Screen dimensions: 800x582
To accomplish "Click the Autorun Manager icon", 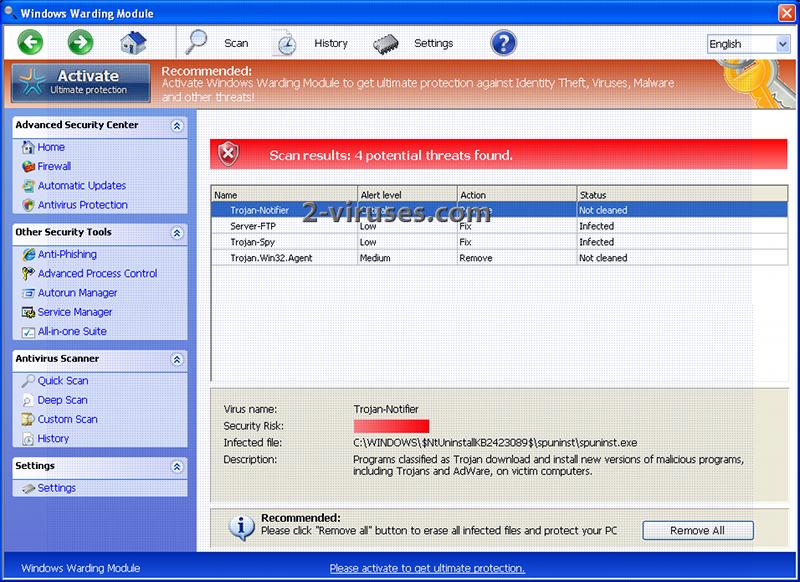I will [28, 293].
